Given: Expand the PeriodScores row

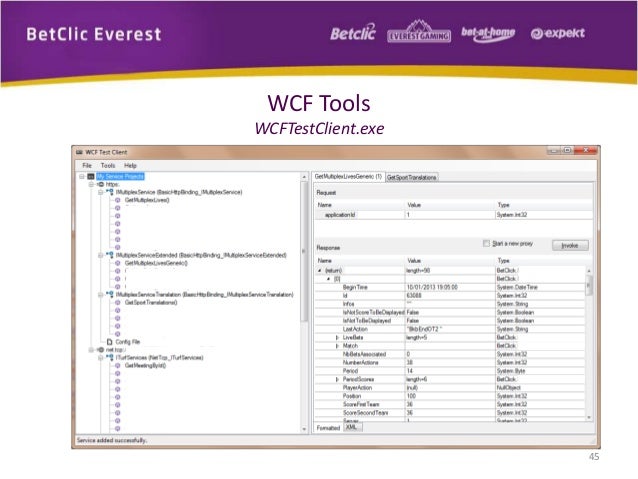Looking at the screenshot, I should pyautogui.click(x=337, y=379).
